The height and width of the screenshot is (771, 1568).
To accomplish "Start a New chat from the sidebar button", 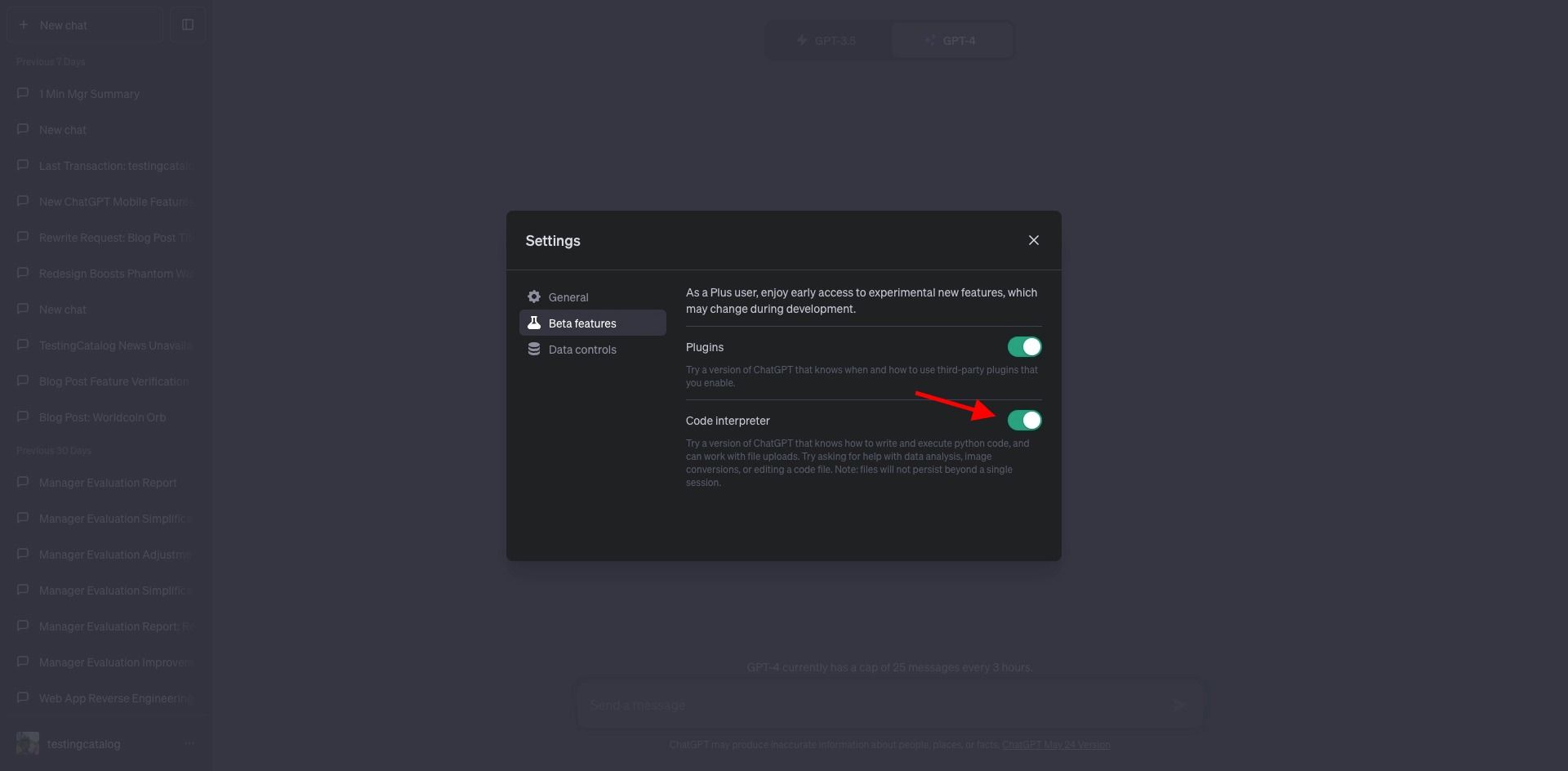I will tap(85, 25).
